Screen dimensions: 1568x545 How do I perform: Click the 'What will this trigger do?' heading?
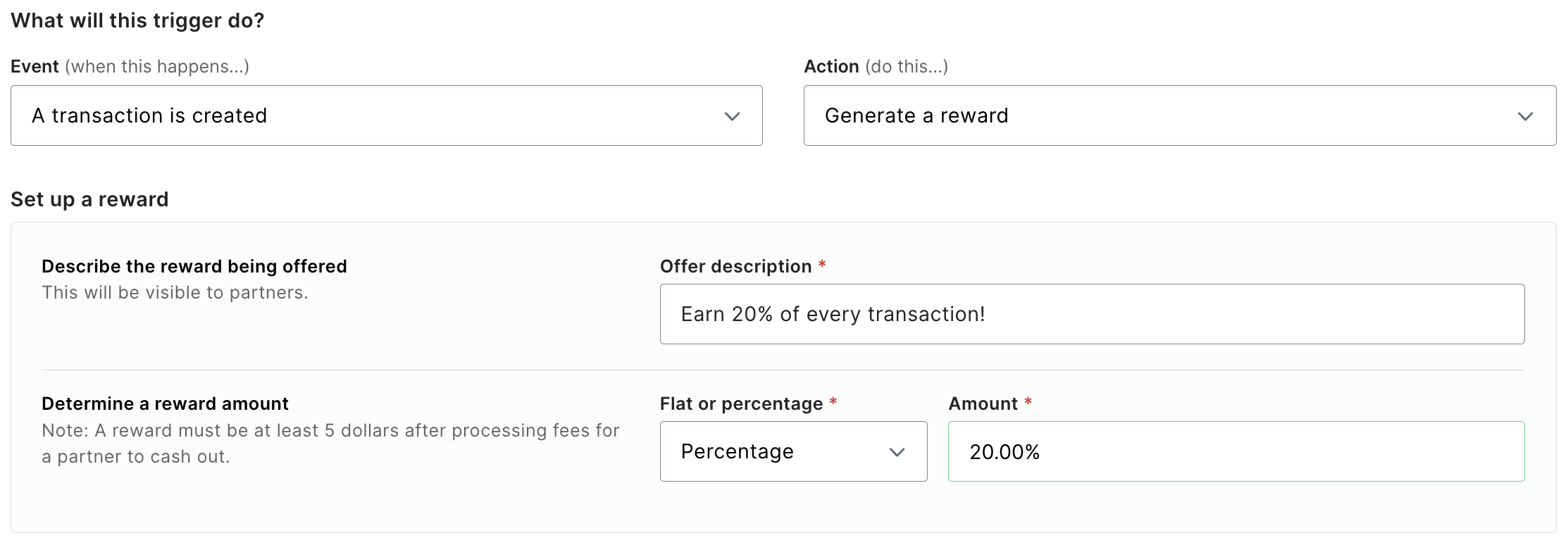[x=138, y=20]
